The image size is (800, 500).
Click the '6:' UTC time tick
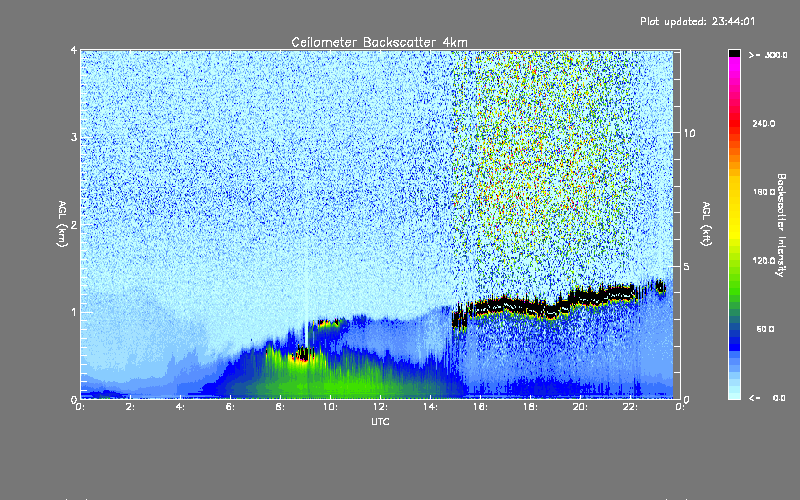230,407
